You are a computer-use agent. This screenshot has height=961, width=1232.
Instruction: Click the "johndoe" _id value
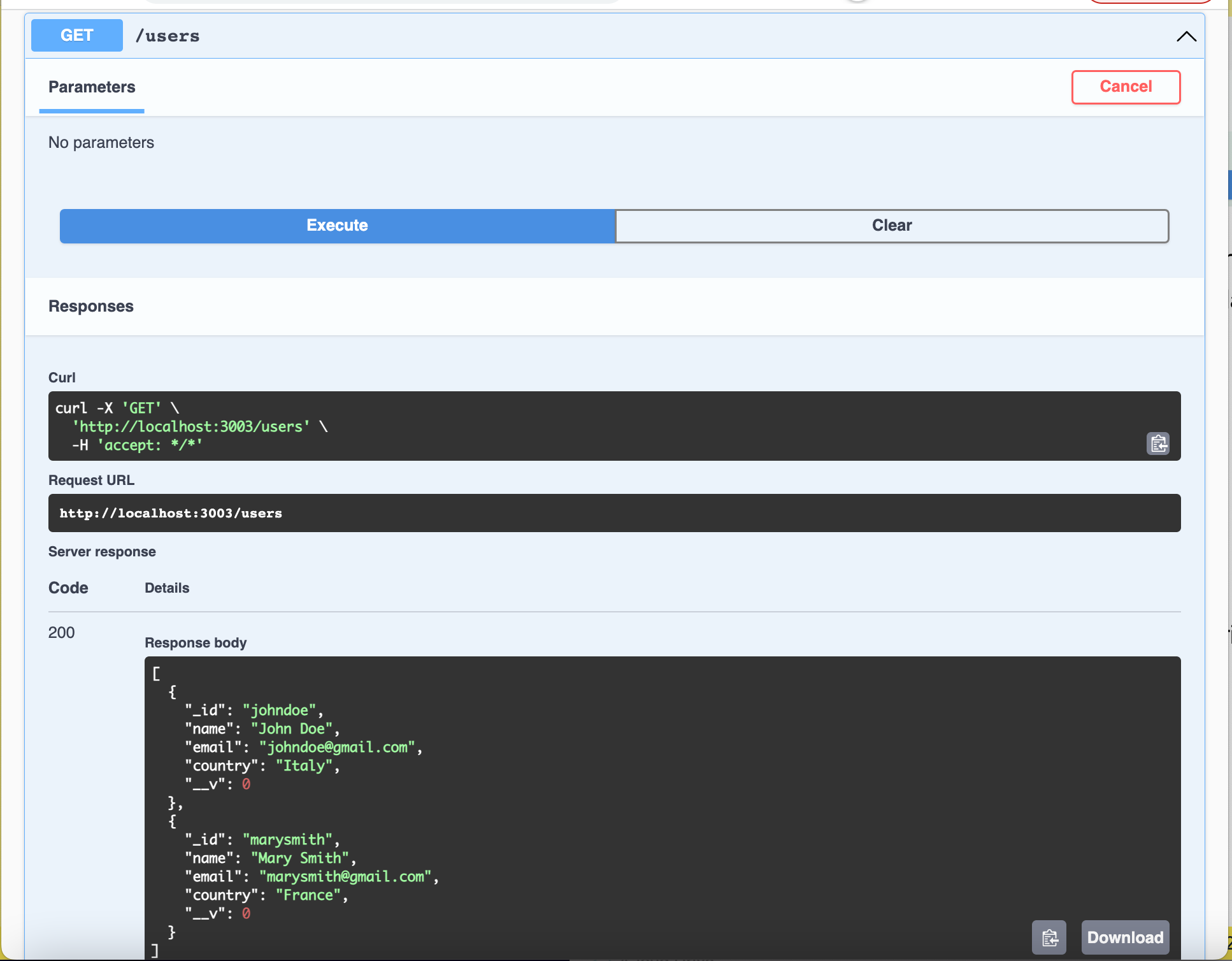click(x=280, y=710)
